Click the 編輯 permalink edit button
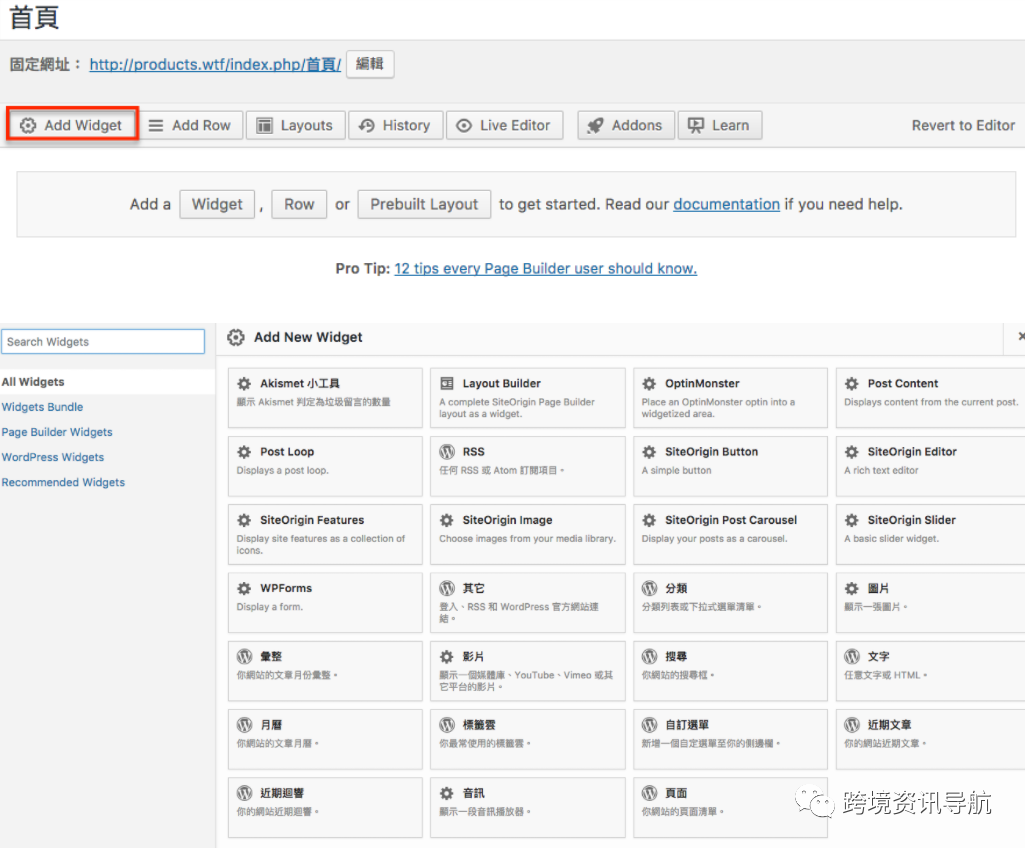The image size is (1025, 848). 370,64
